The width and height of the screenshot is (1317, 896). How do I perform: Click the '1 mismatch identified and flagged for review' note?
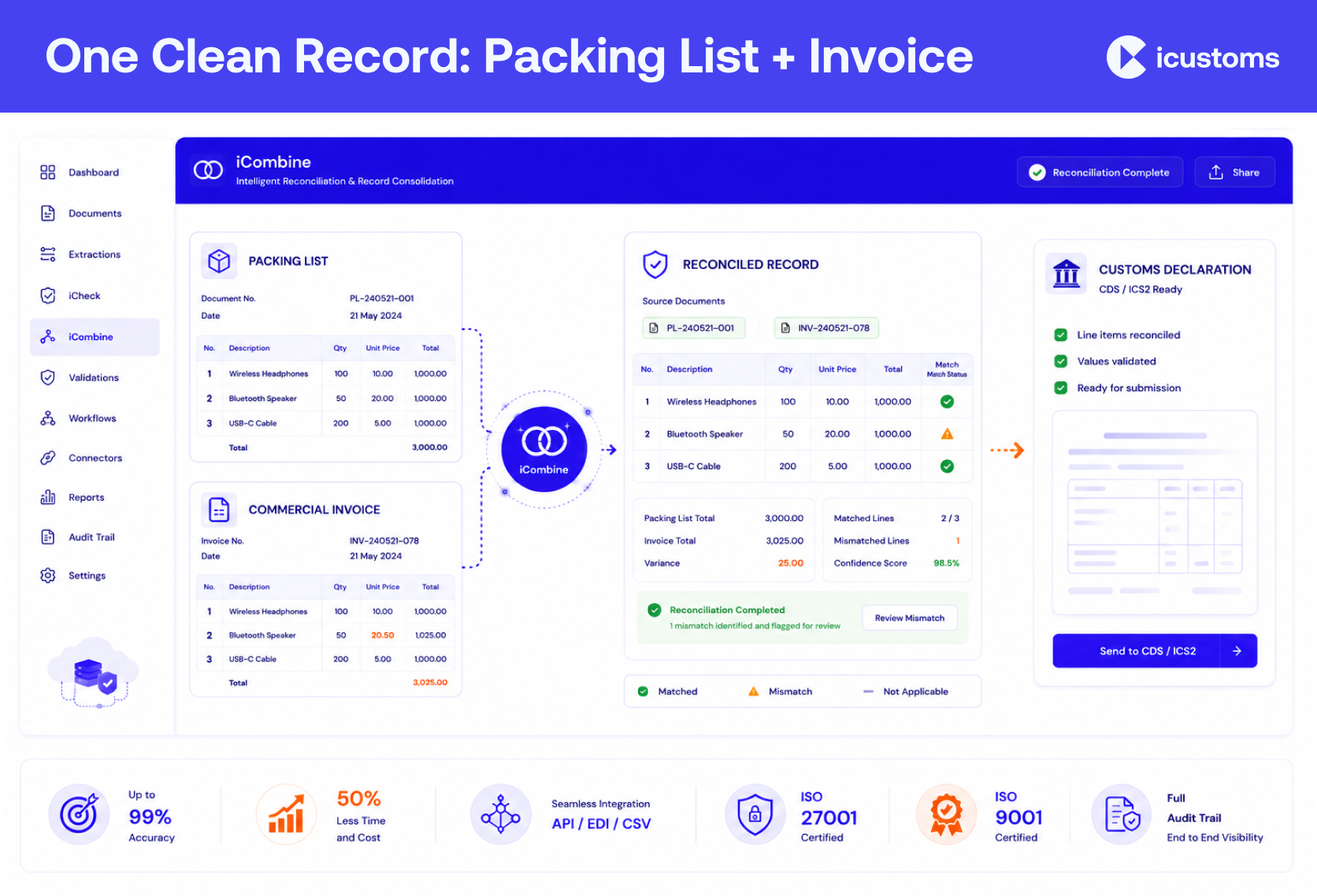(x=755, y=626)
